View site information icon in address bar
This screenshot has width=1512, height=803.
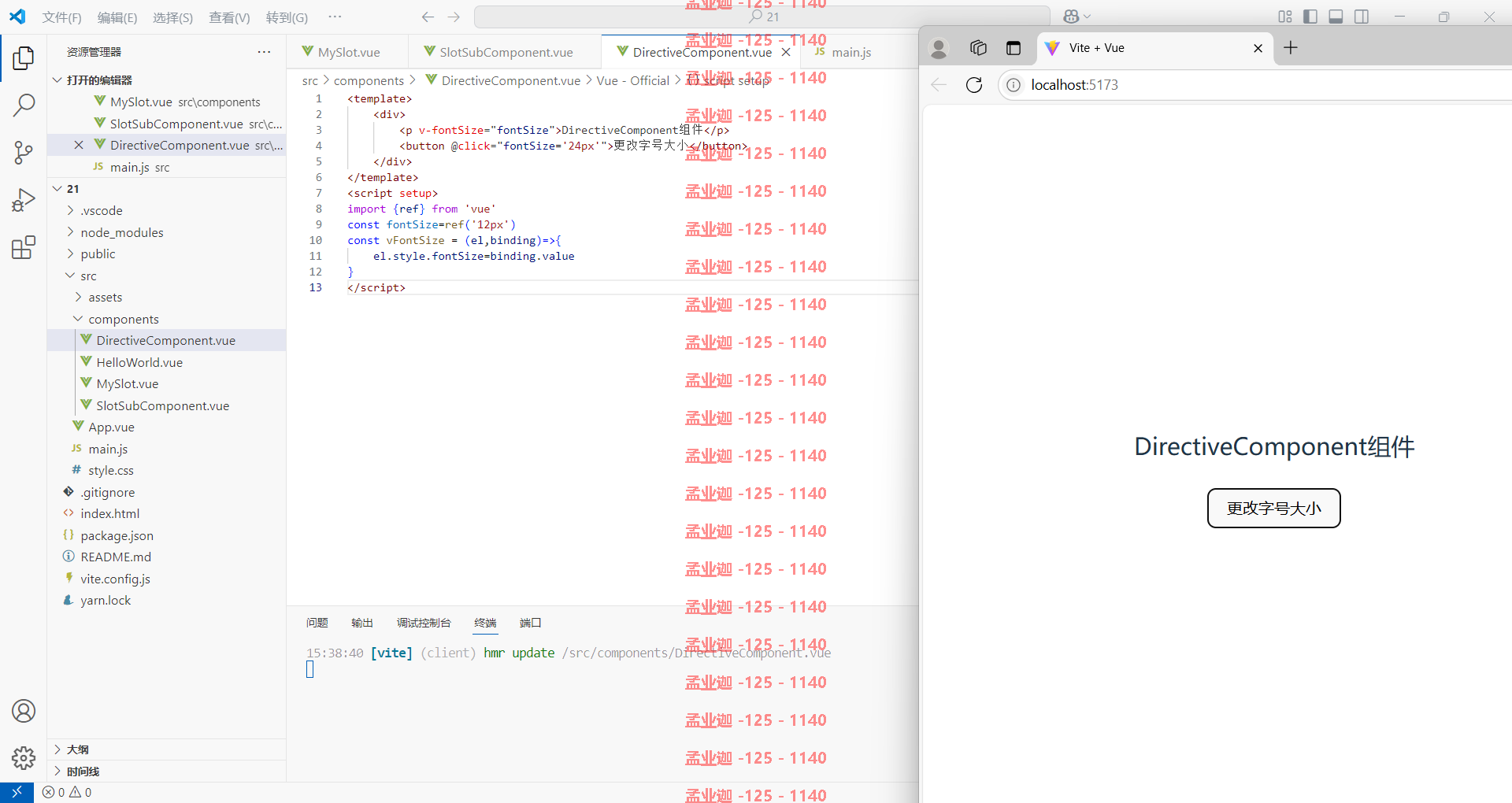point(1014,85)
